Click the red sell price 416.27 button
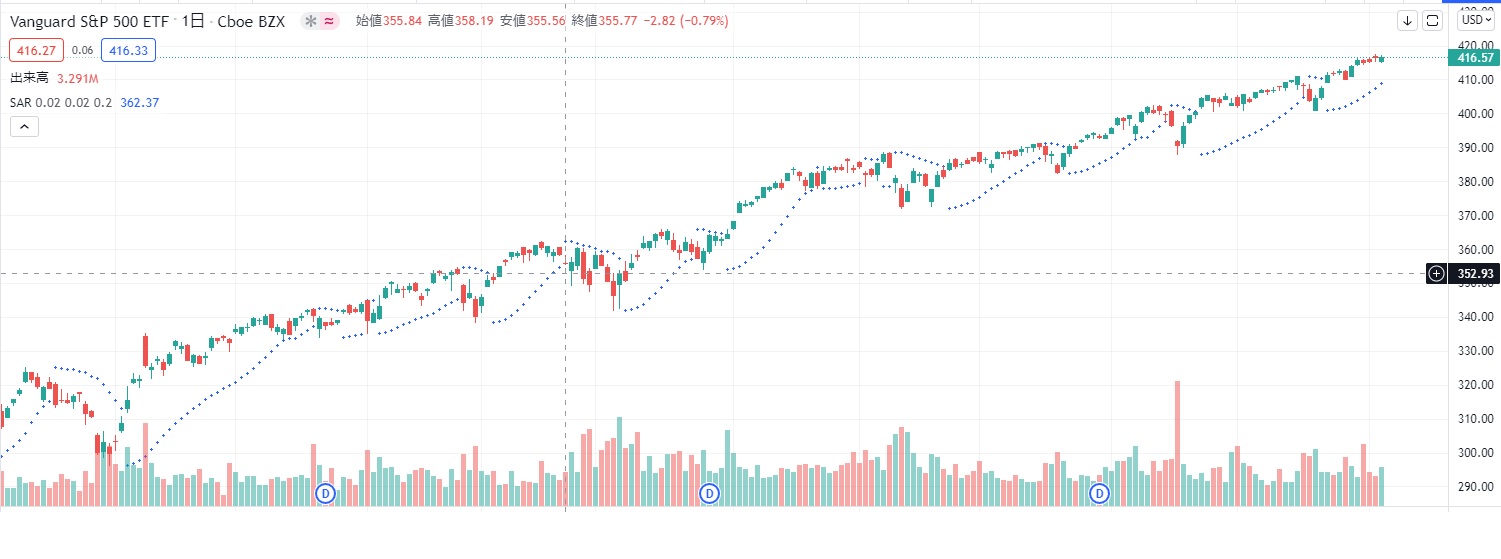Viewport: 1501px width, 559px height. click(x=37, y=50)
